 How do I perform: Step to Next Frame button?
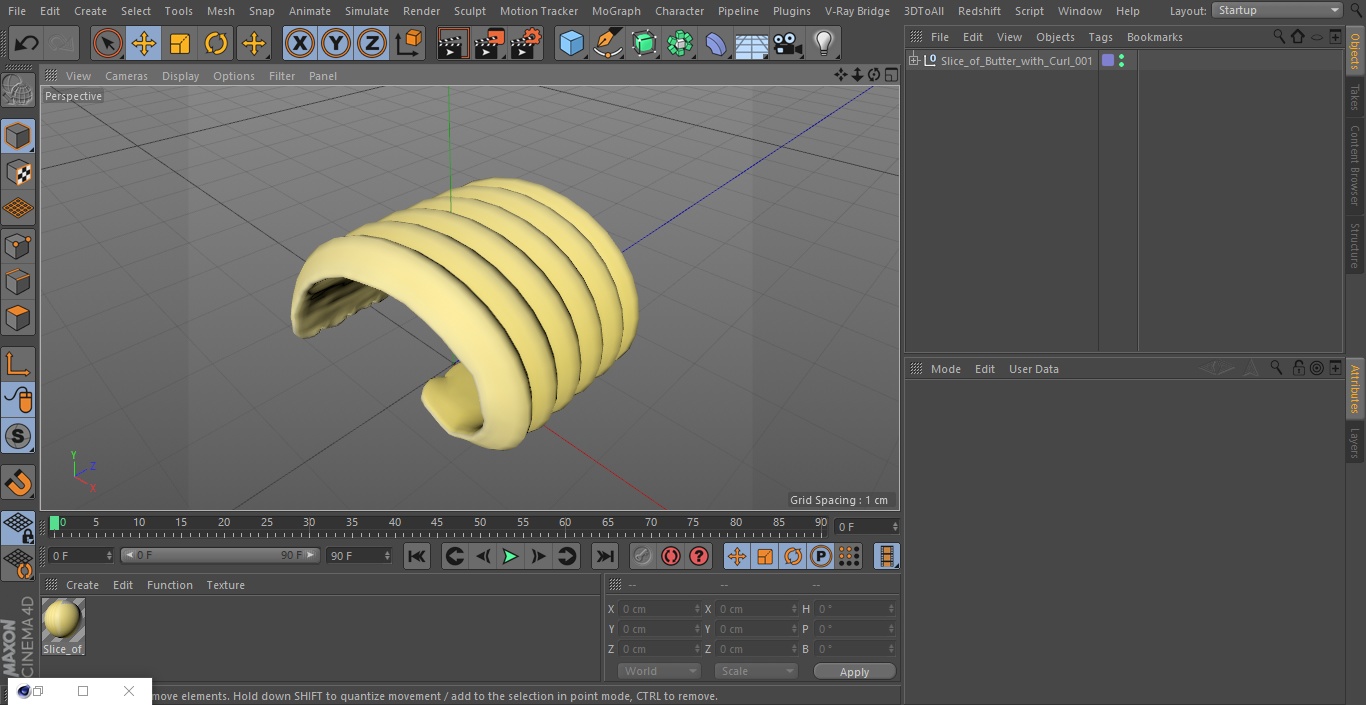tap(538, 556)
